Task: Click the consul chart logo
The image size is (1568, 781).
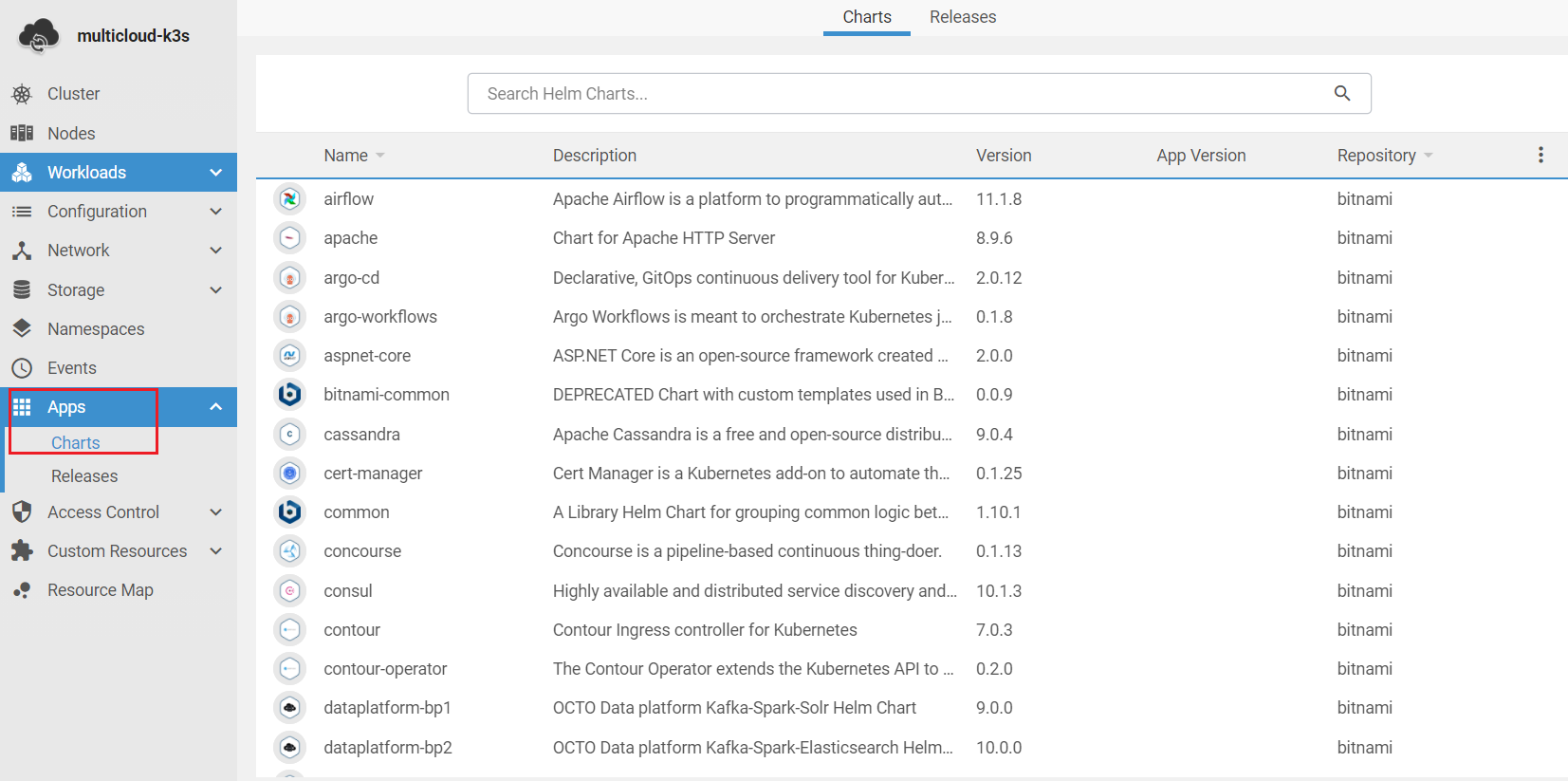Action: pyautogui.click(x=290, y=590)
